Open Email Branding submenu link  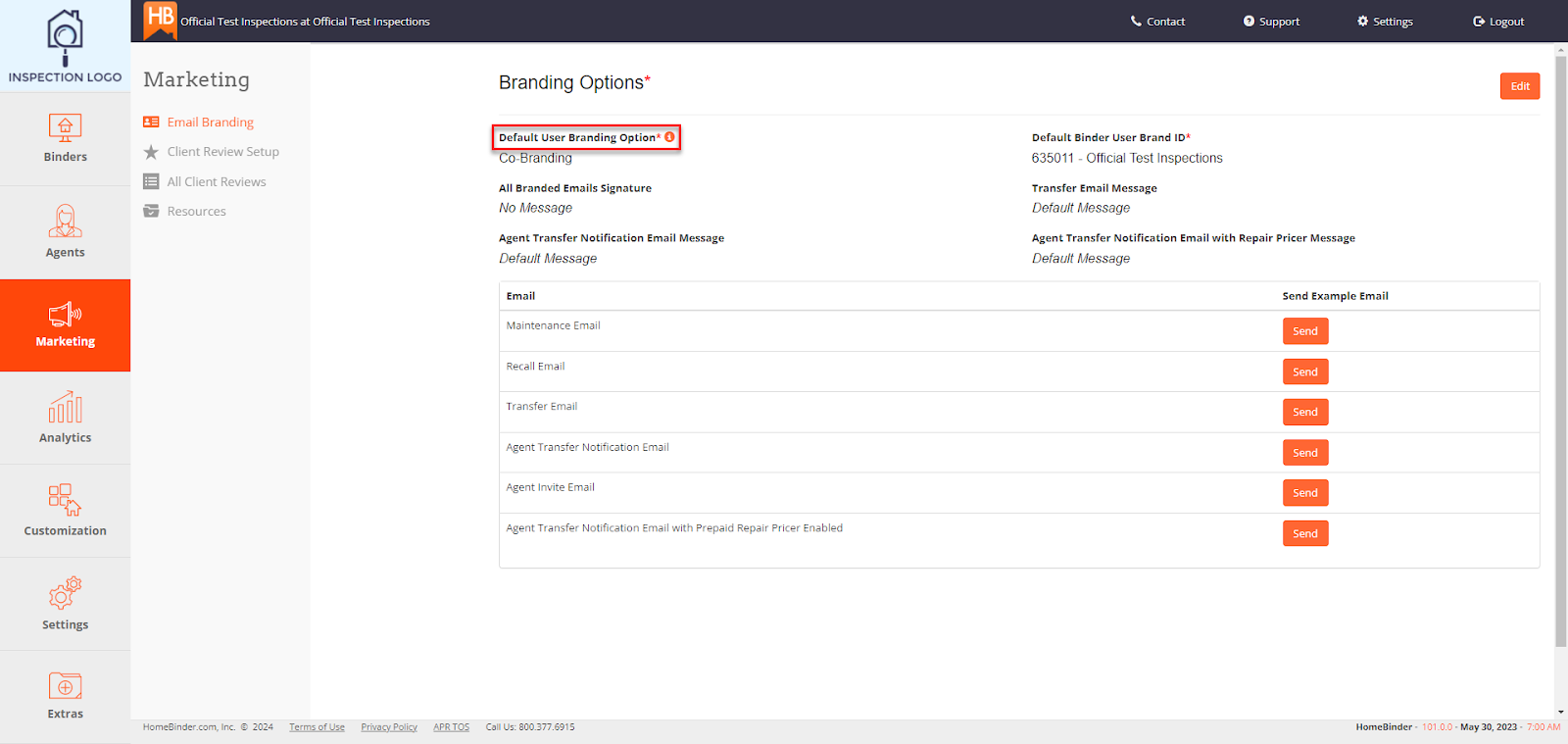pyautogui.click(x=210, y=123)
